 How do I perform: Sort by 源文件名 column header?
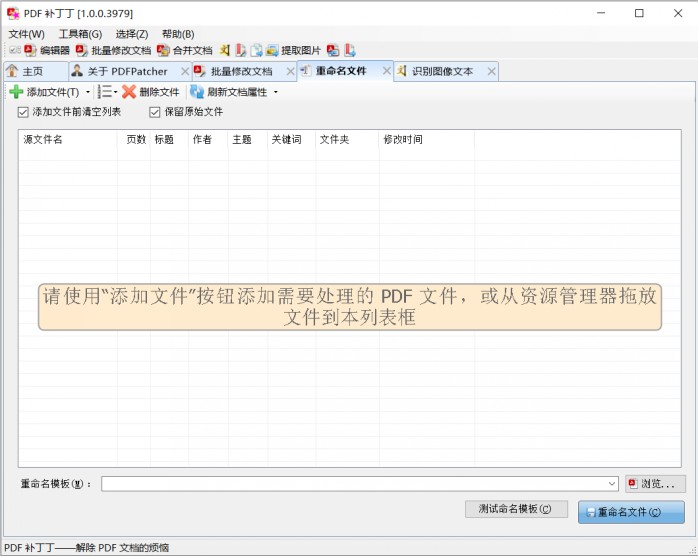tap(68, 140)
